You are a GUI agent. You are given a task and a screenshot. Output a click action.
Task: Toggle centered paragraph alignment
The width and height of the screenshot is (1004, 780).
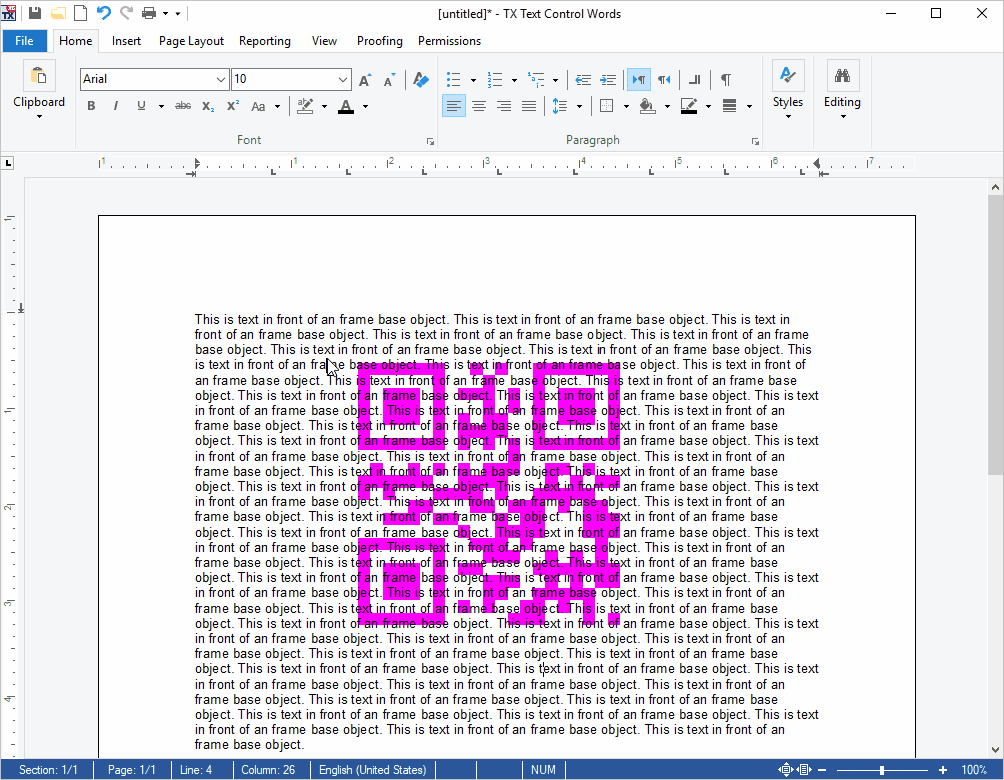479,106
